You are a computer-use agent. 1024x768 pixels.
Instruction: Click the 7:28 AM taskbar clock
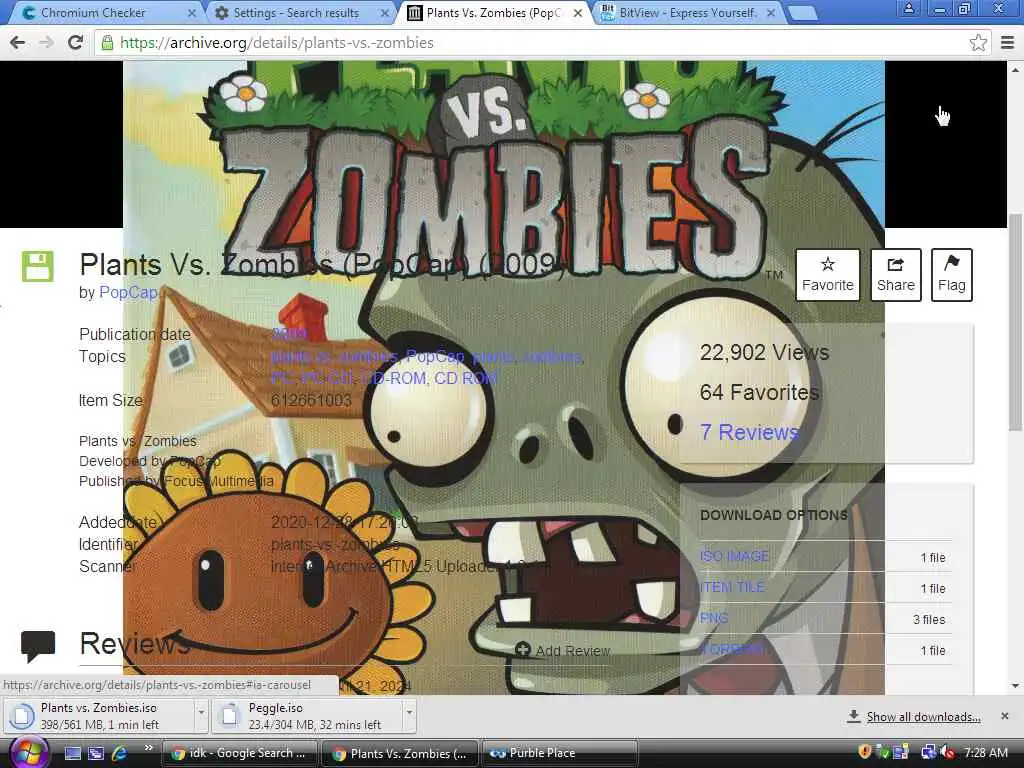point(985,753)
